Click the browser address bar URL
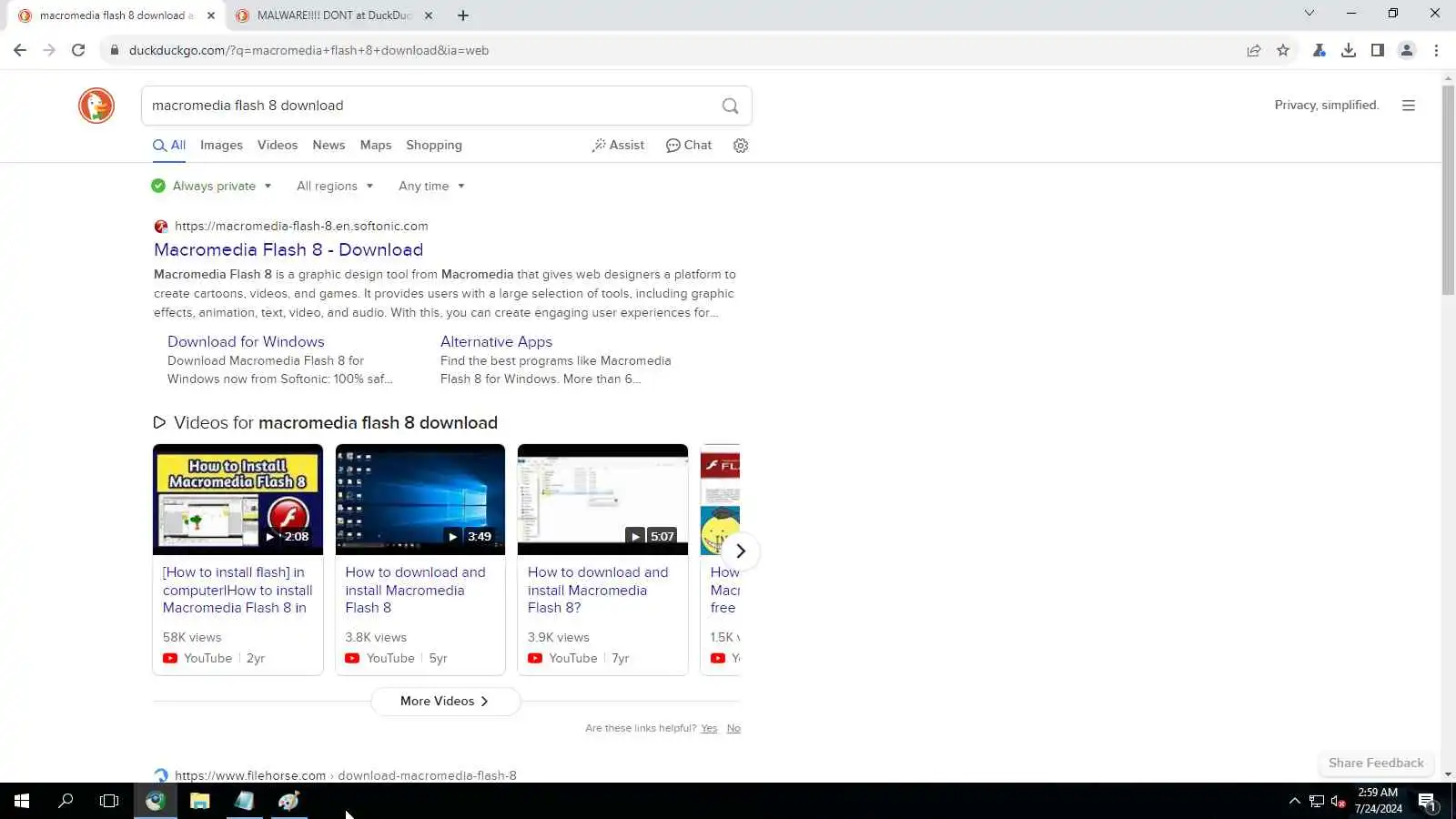This screenshot has height=819, width=1456. coord(308,50)
